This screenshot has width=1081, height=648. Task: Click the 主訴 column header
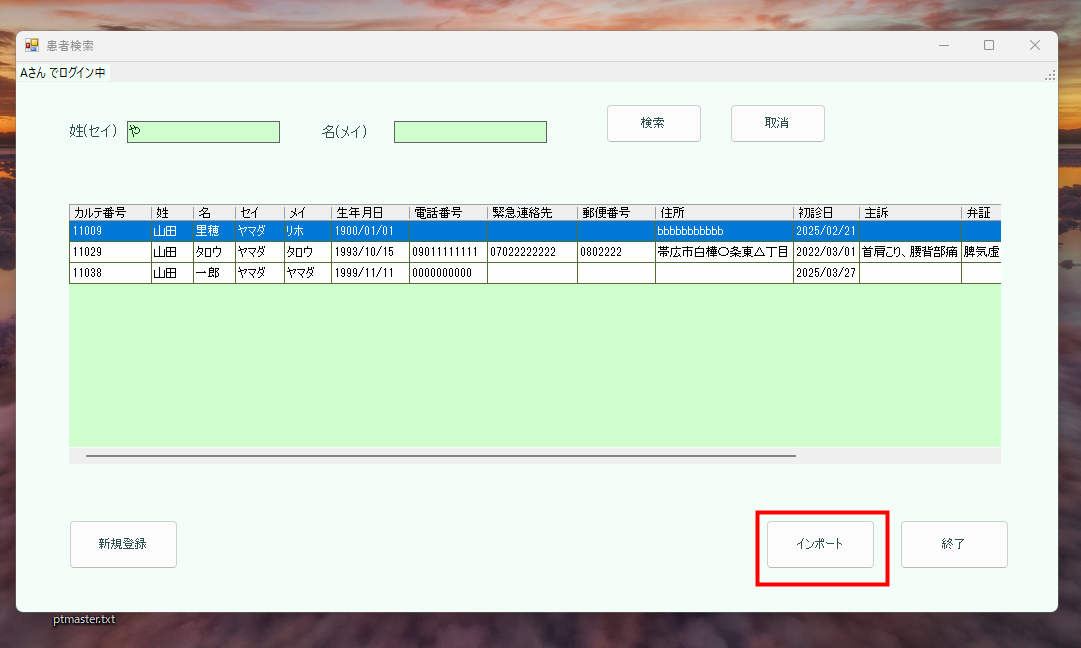pos(909,212)
